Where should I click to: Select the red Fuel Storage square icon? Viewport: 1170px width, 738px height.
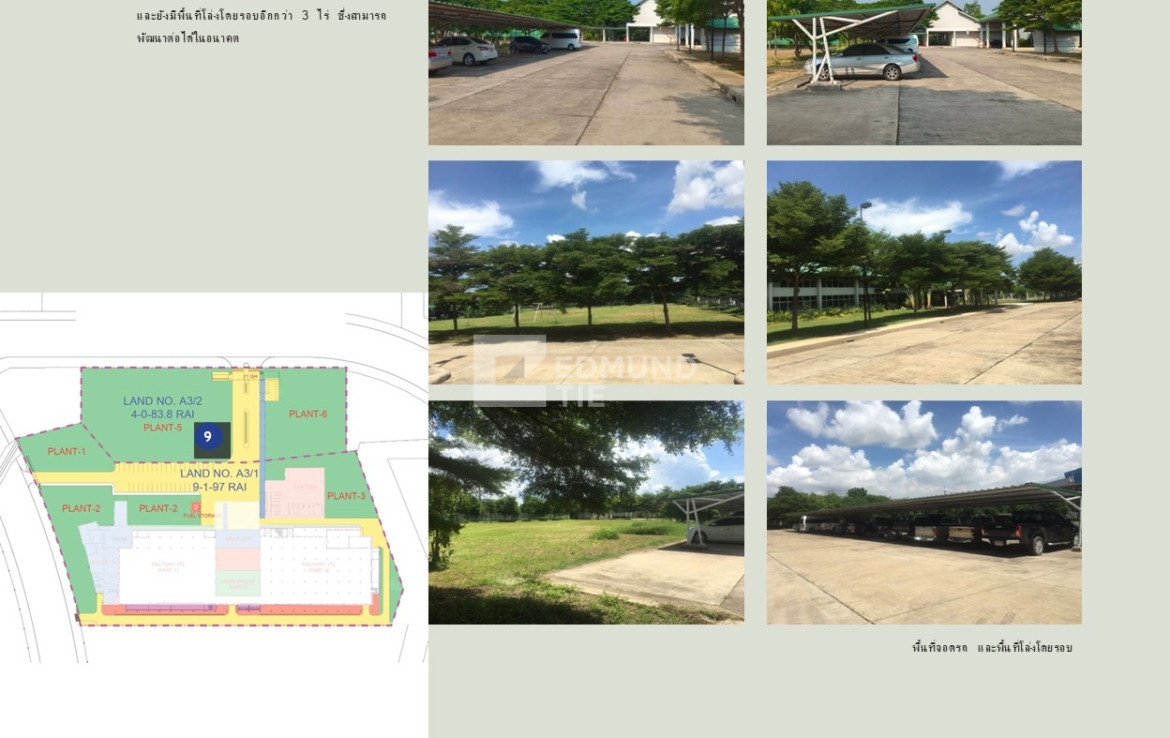pos(196,508)
